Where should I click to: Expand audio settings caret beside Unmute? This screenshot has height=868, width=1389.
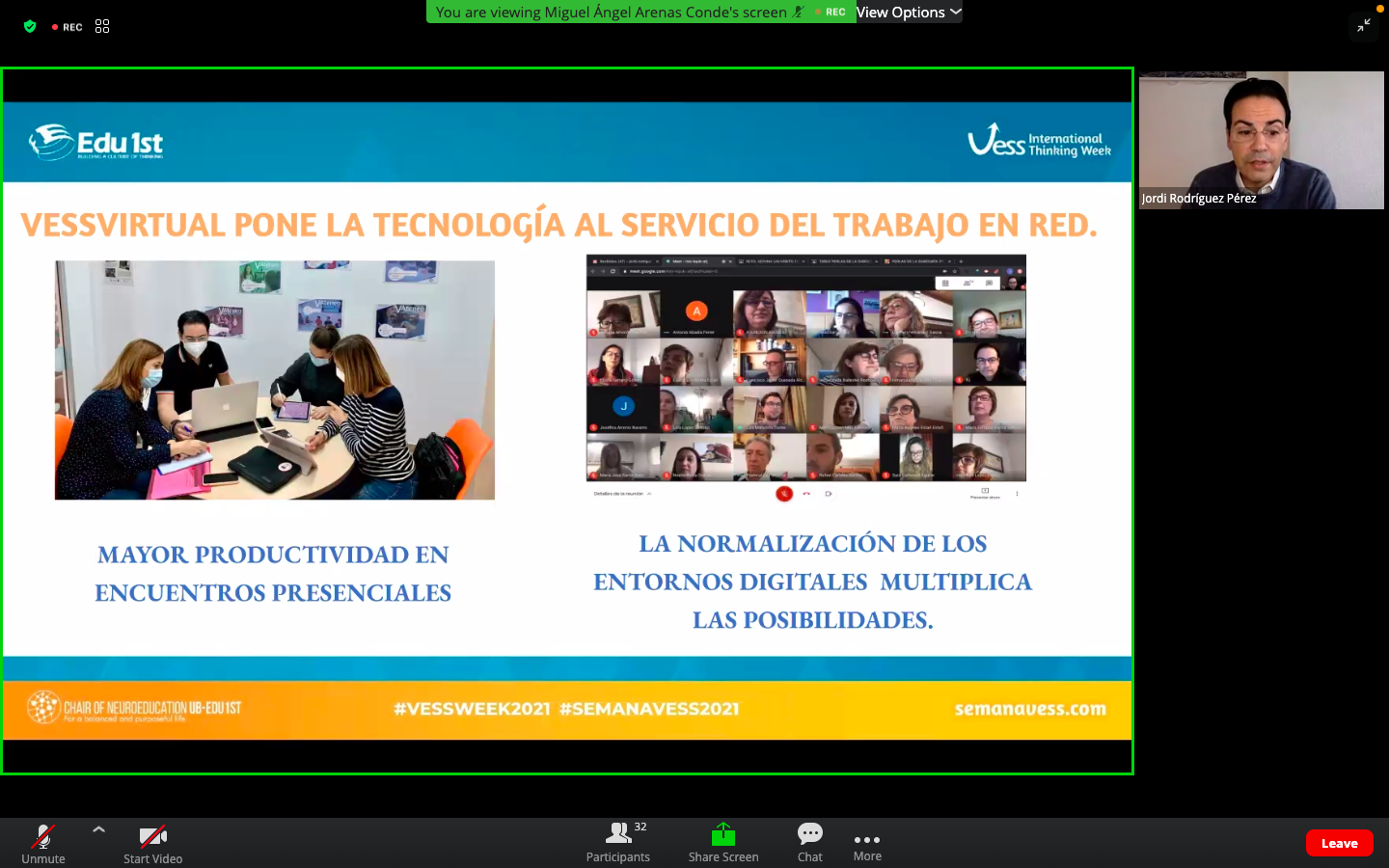click(x=98, y=829)
